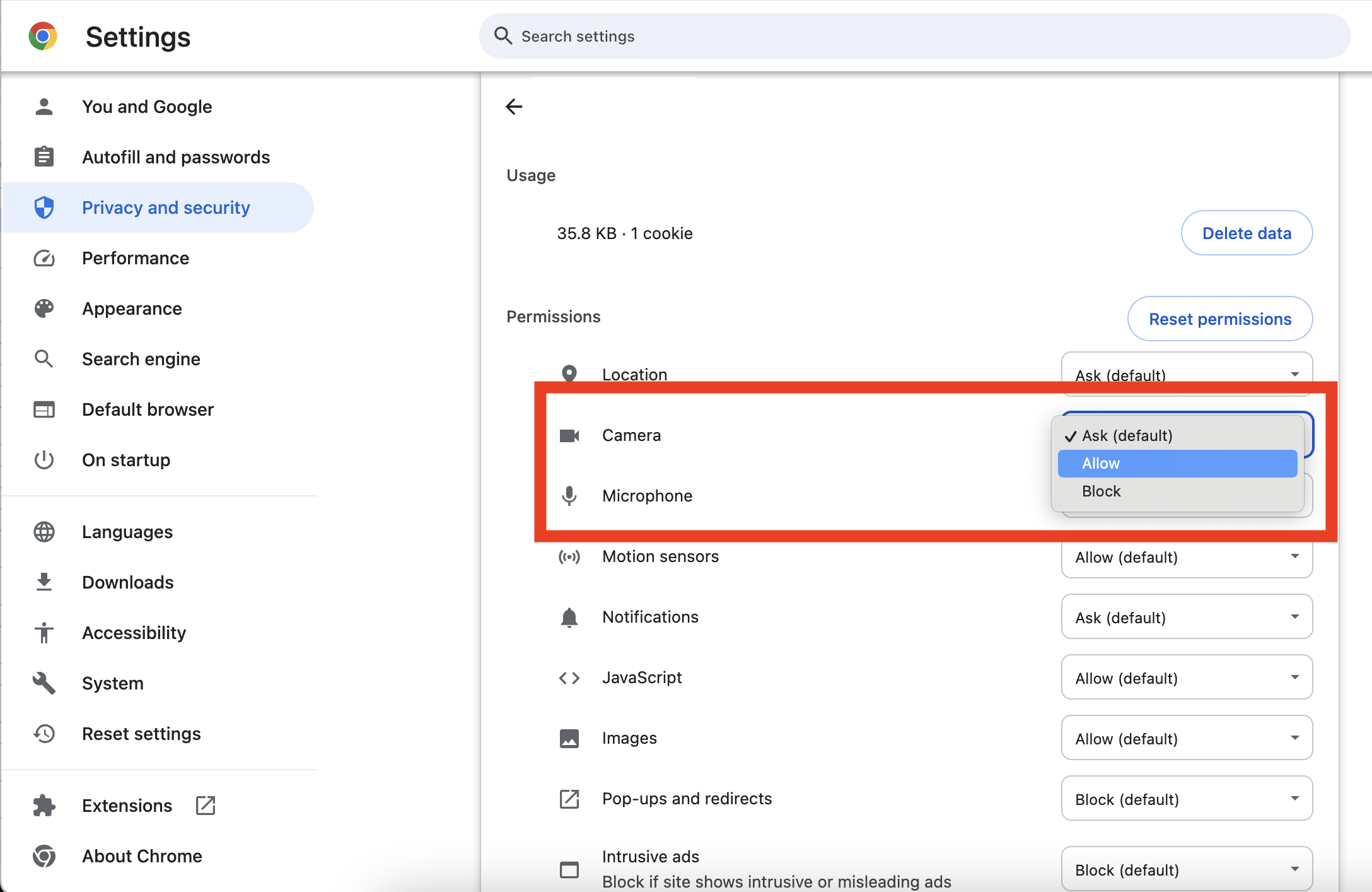This screenshot has height=892, width=1372.
Task: Click the Camera permission icon
Action: [569, 435]
